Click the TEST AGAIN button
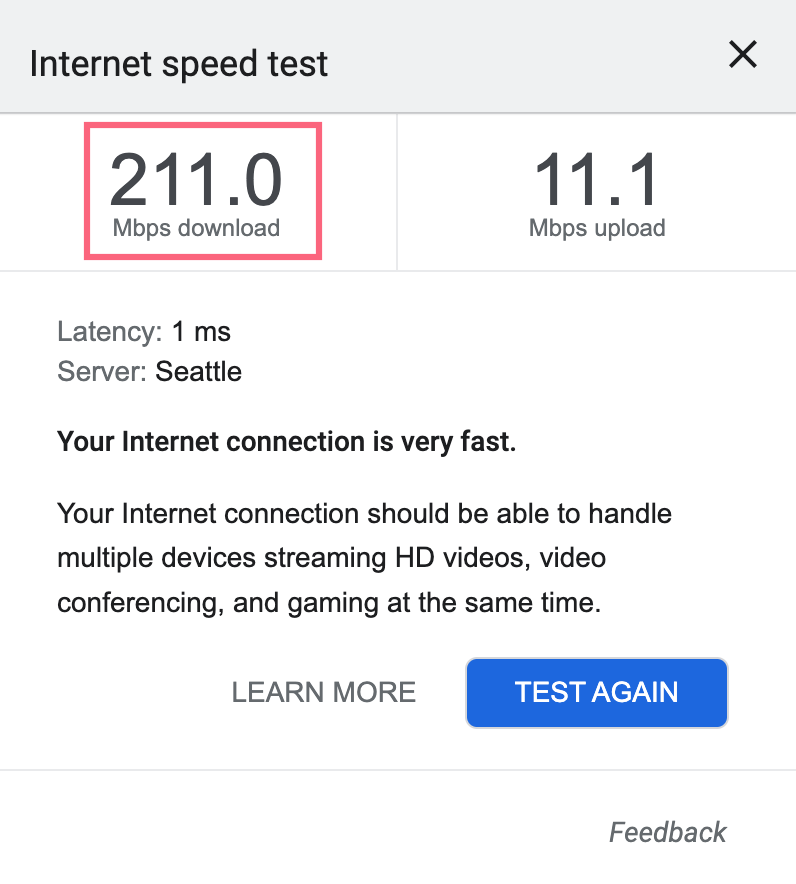 tap(596, 692)
